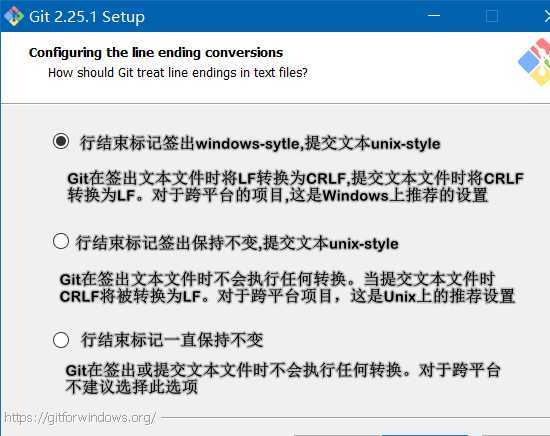Click the description advising against this for cross-platform

tap(283, 378)
